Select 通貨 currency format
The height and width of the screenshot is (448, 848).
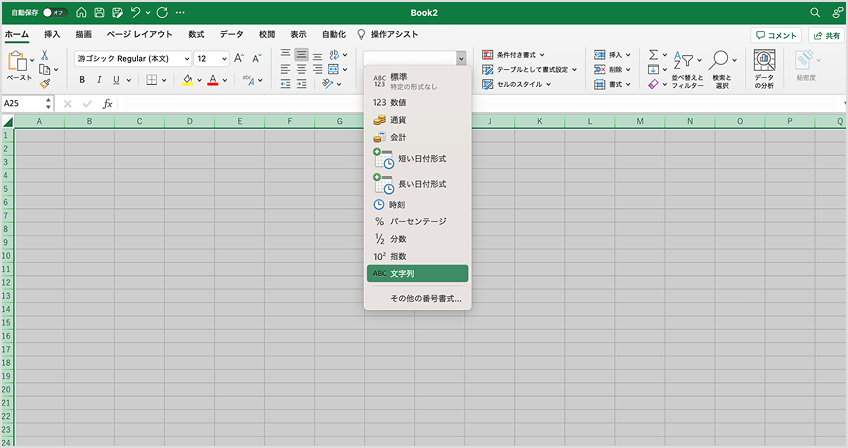(418, 120)
